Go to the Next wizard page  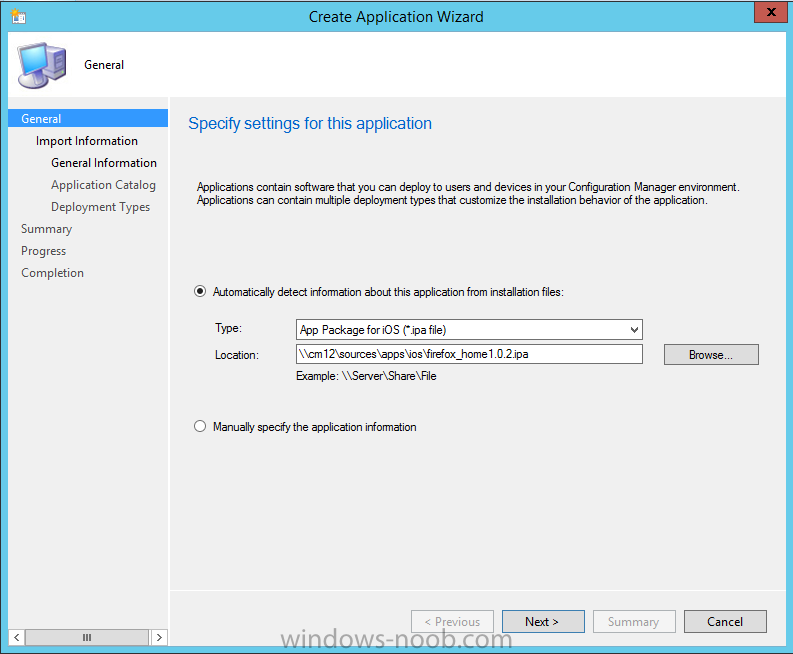point(543,621)
